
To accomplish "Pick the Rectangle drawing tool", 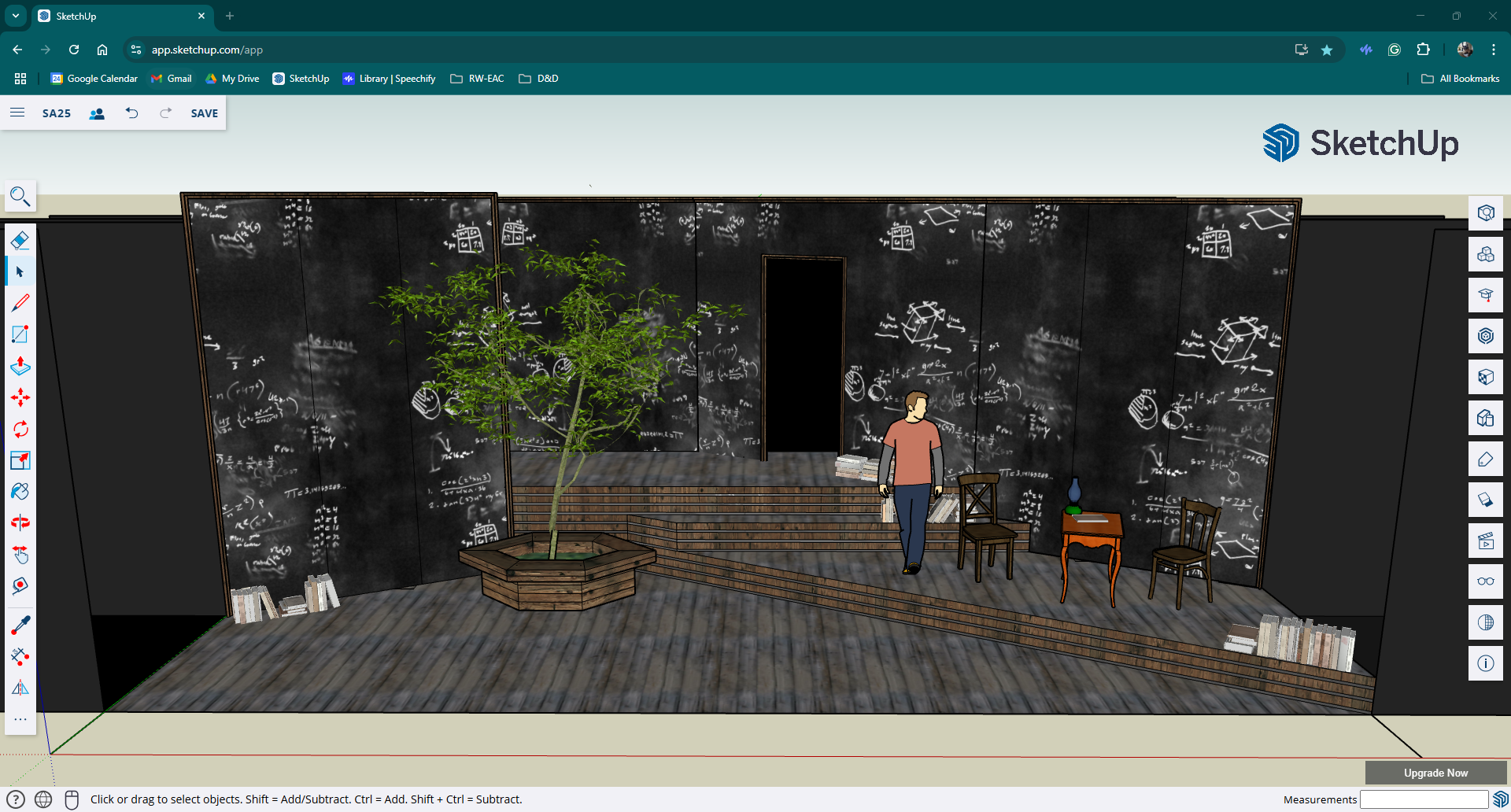I will click(x=20, y=334).
